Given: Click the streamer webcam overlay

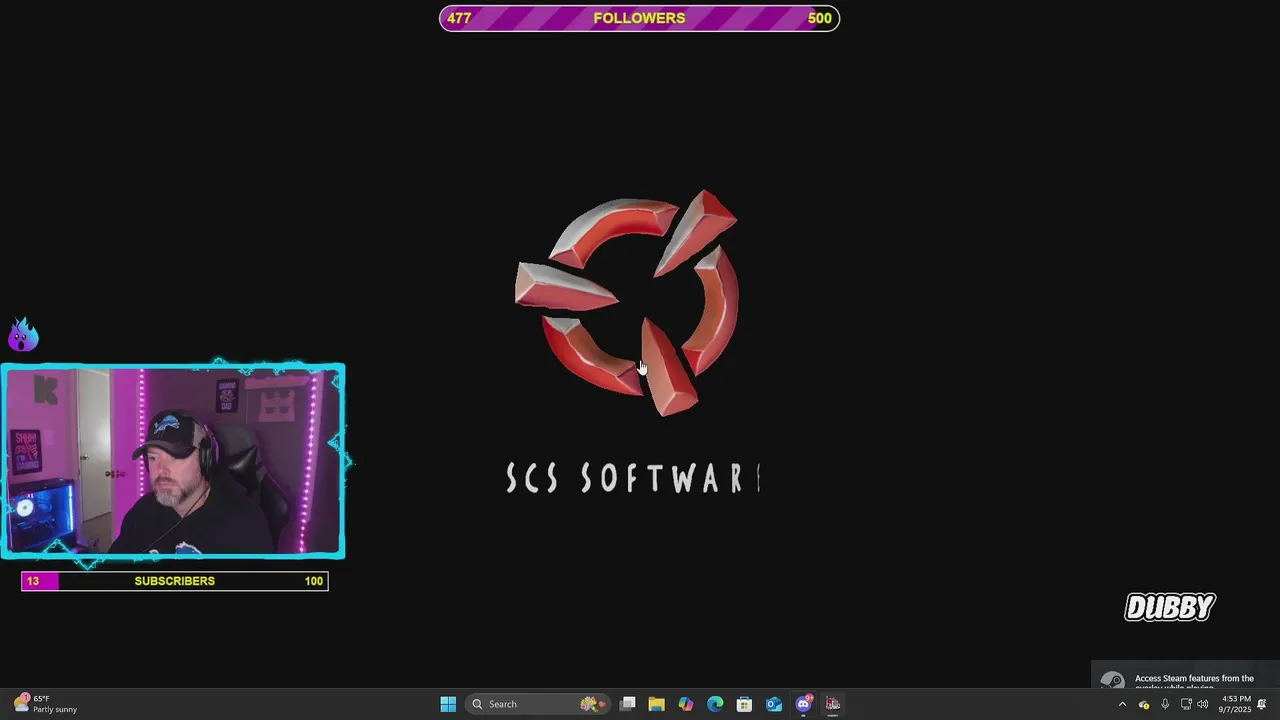Looking at the screenshot, I should pyautogui.click(x=173, y=461).
